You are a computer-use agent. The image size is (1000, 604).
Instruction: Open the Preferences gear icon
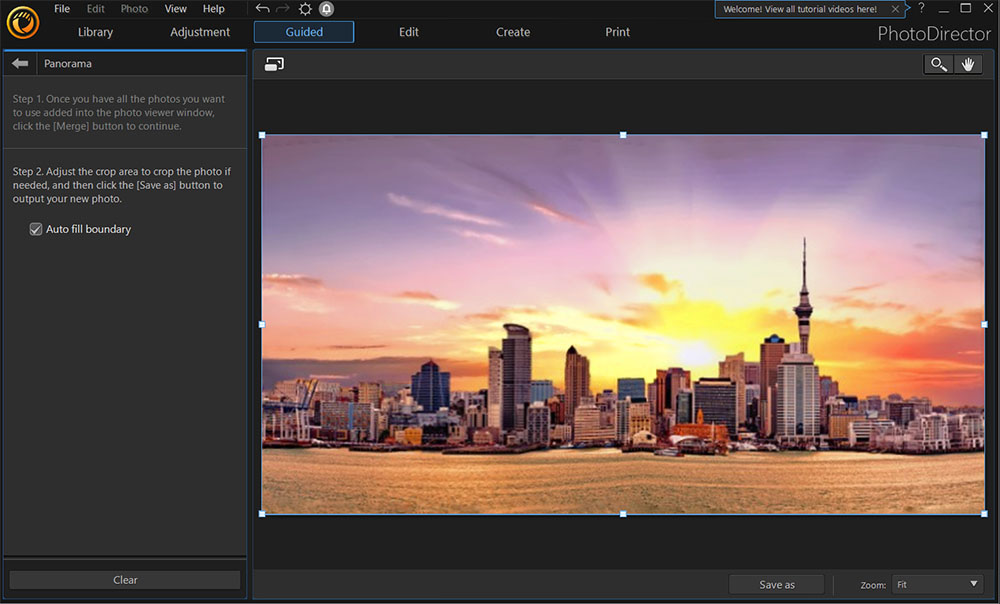[303, 8]
